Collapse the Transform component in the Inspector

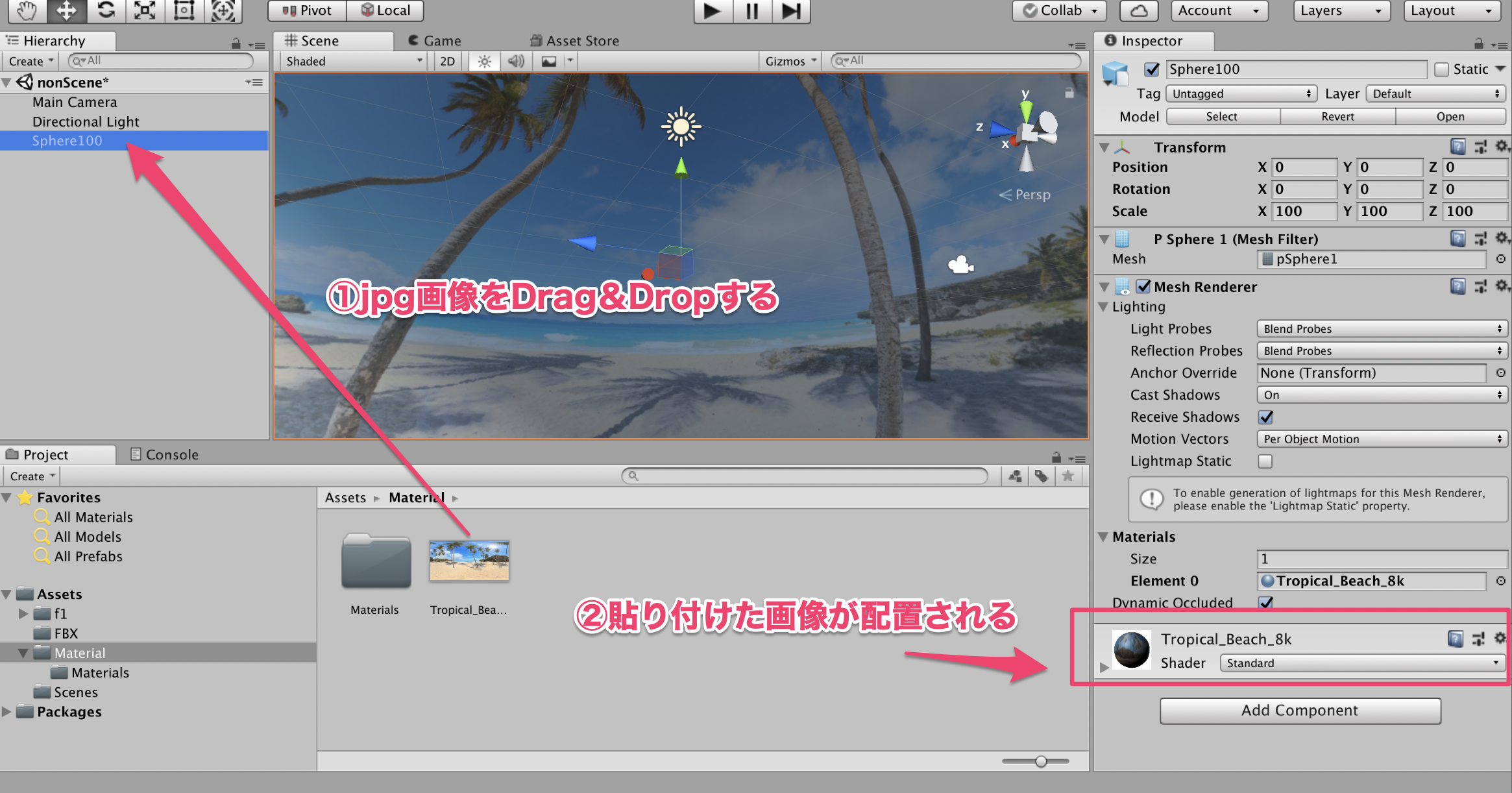(x=1105, y=147)
